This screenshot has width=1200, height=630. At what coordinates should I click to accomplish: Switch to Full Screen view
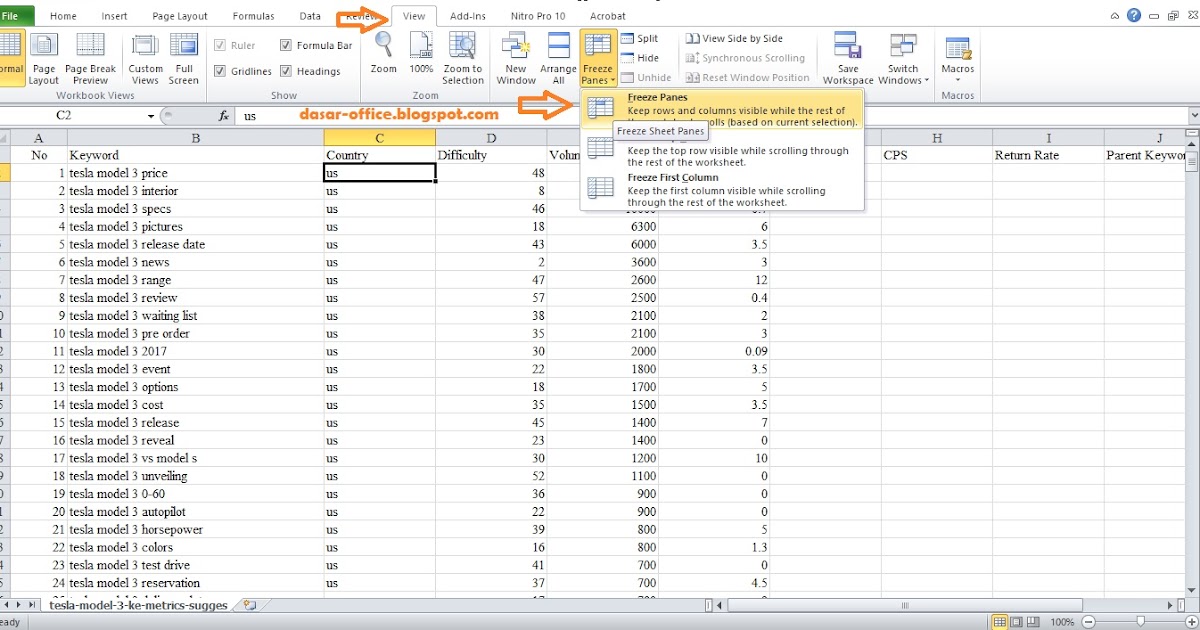pos(183,57)
